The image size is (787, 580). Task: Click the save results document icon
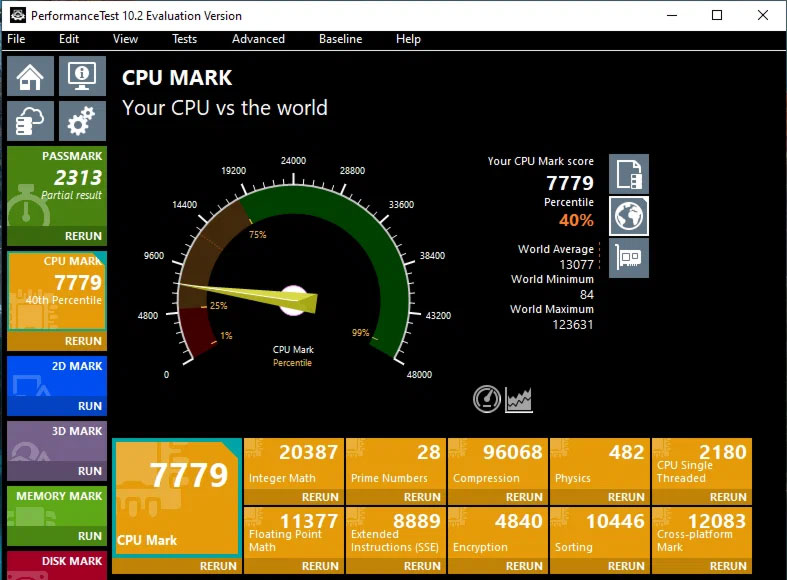[x=629, y=174]
